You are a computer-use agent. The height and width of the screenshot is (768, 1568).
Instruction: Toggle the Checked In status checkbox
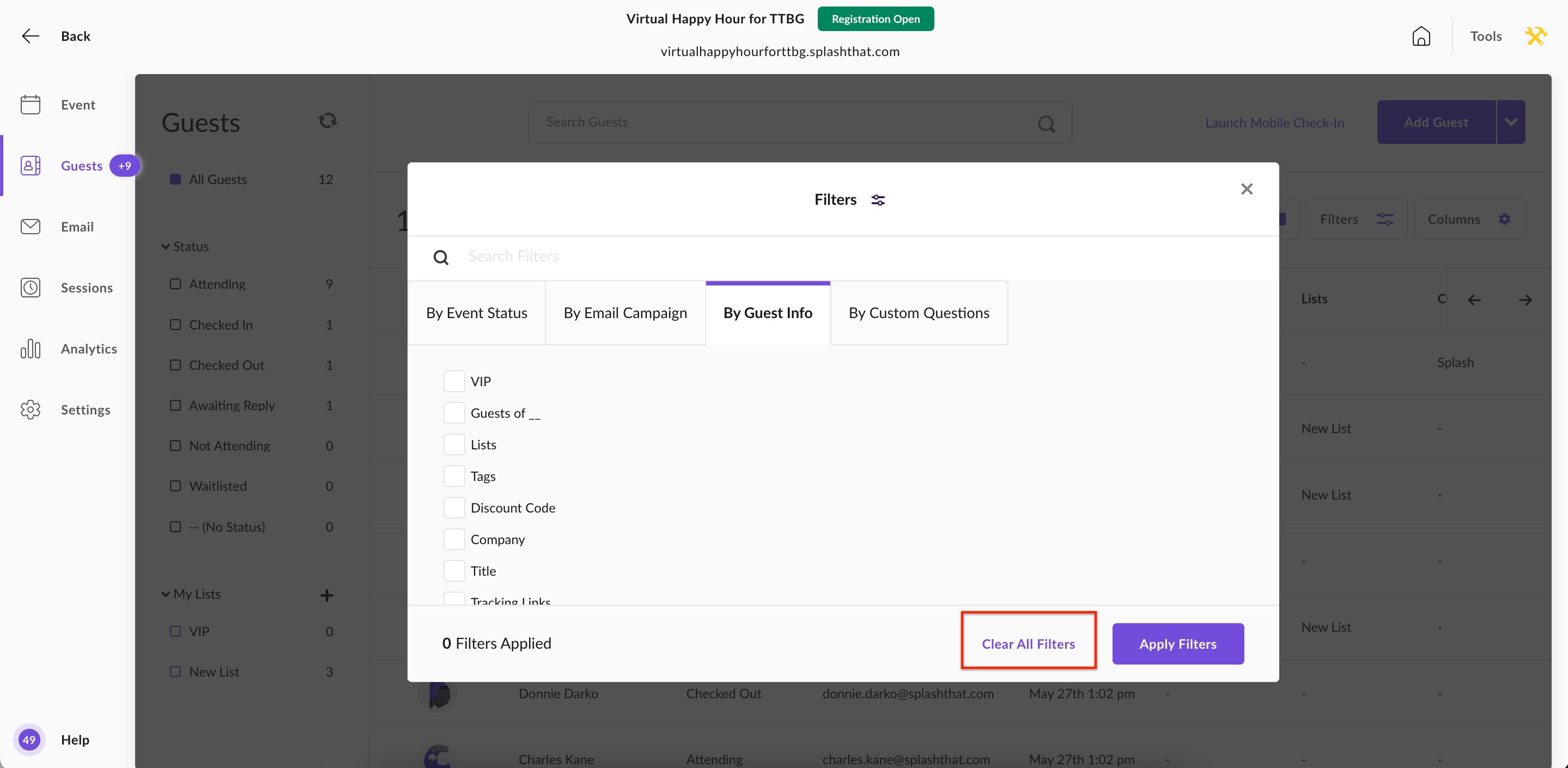tap(175, 325)
